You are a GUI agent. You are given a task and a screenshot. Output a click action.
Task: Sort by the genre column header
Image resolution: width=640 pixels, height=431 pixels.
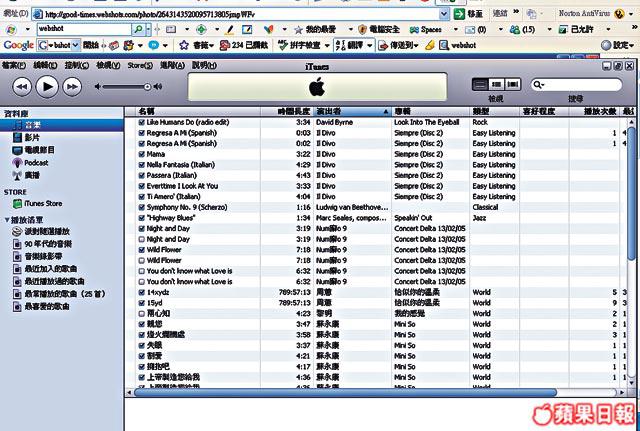[x=495, y=111]
